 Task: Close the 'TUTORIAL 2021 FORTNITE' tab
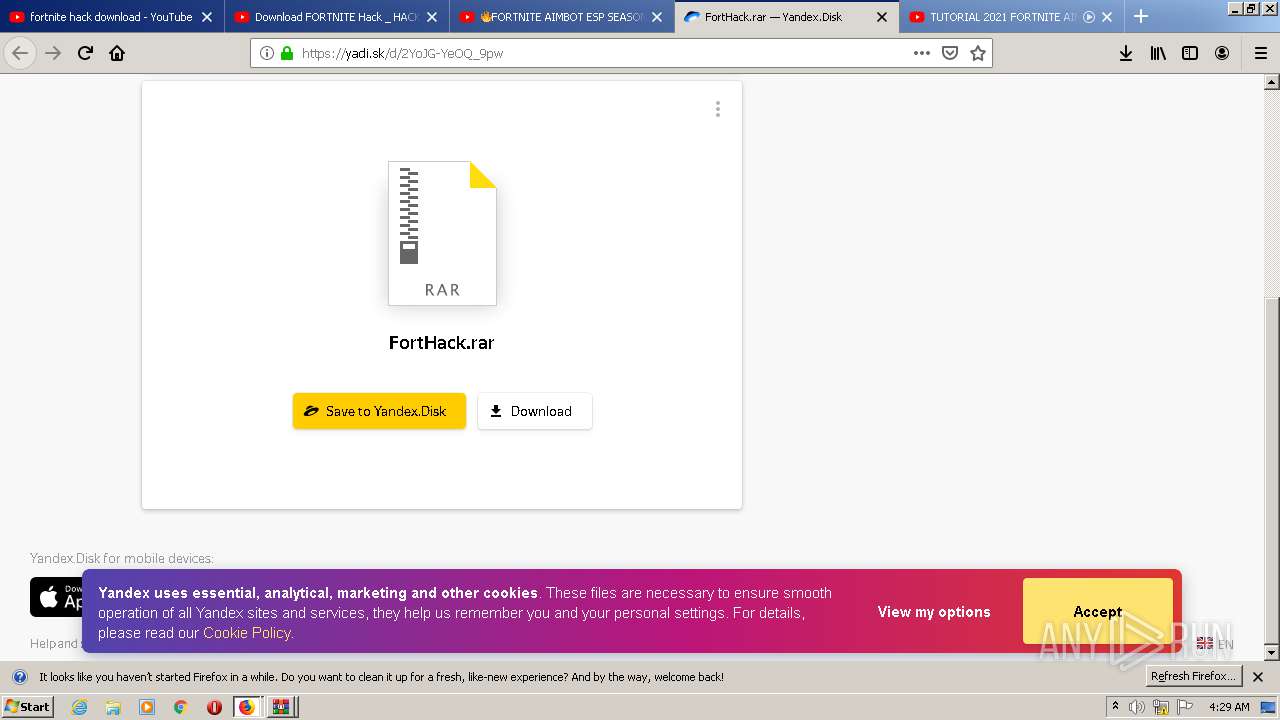1107,17
